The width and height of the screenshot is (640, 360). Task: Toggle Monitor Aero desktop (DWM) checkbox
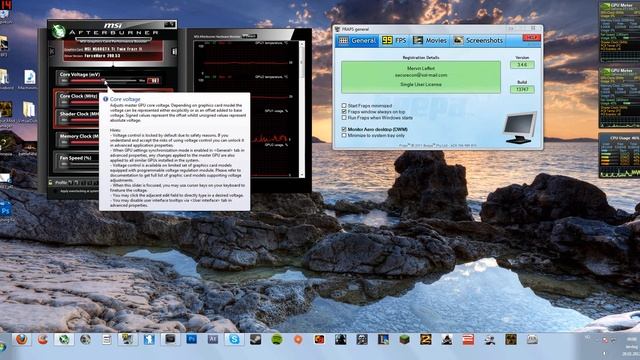(x=344, y=129)
